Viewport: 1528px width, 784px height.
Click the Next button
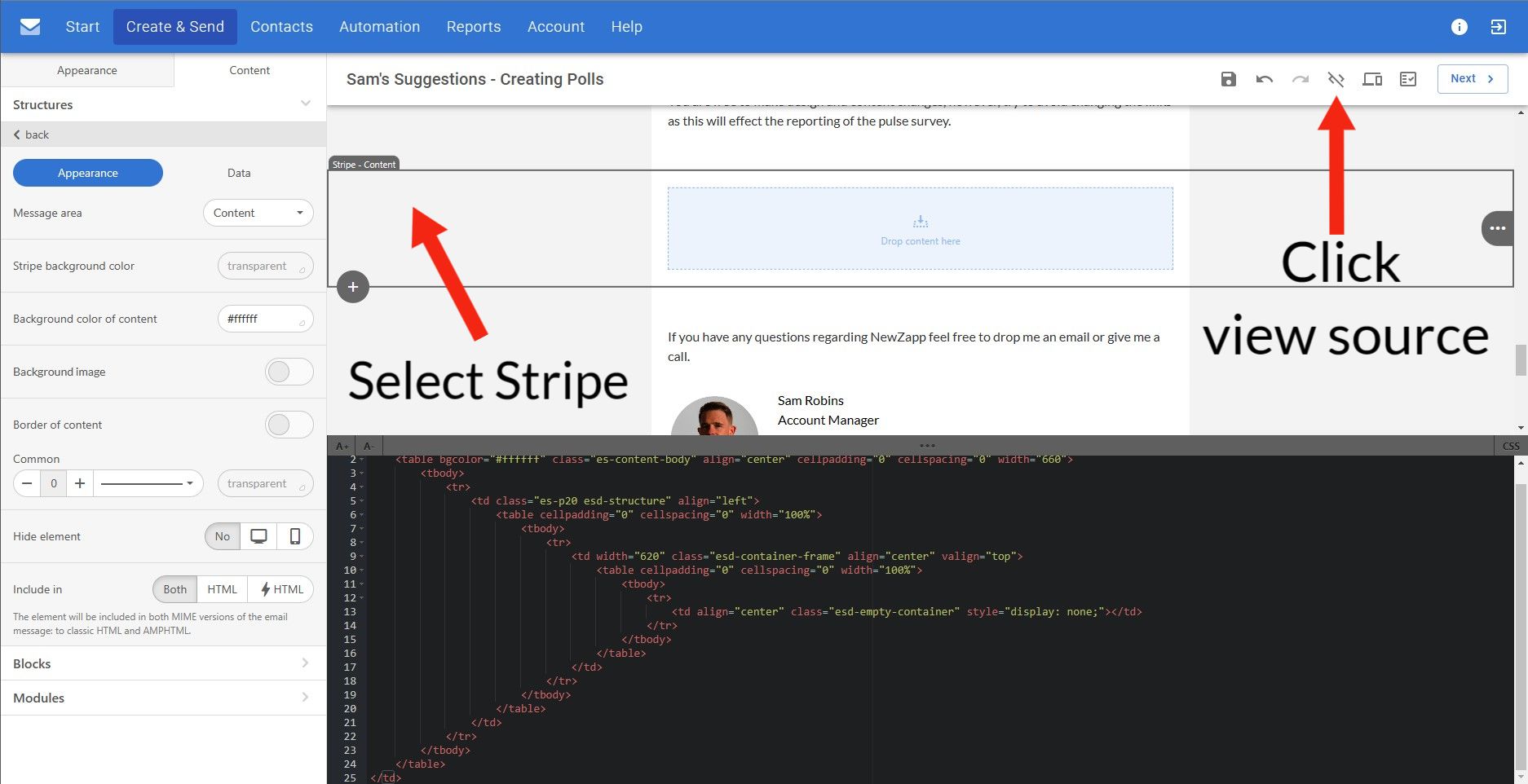(1472, 79)
